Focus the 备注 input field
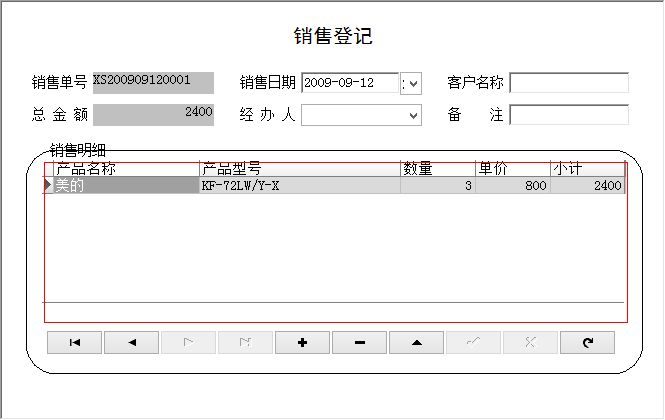665x420 pixels. [569, 115]
